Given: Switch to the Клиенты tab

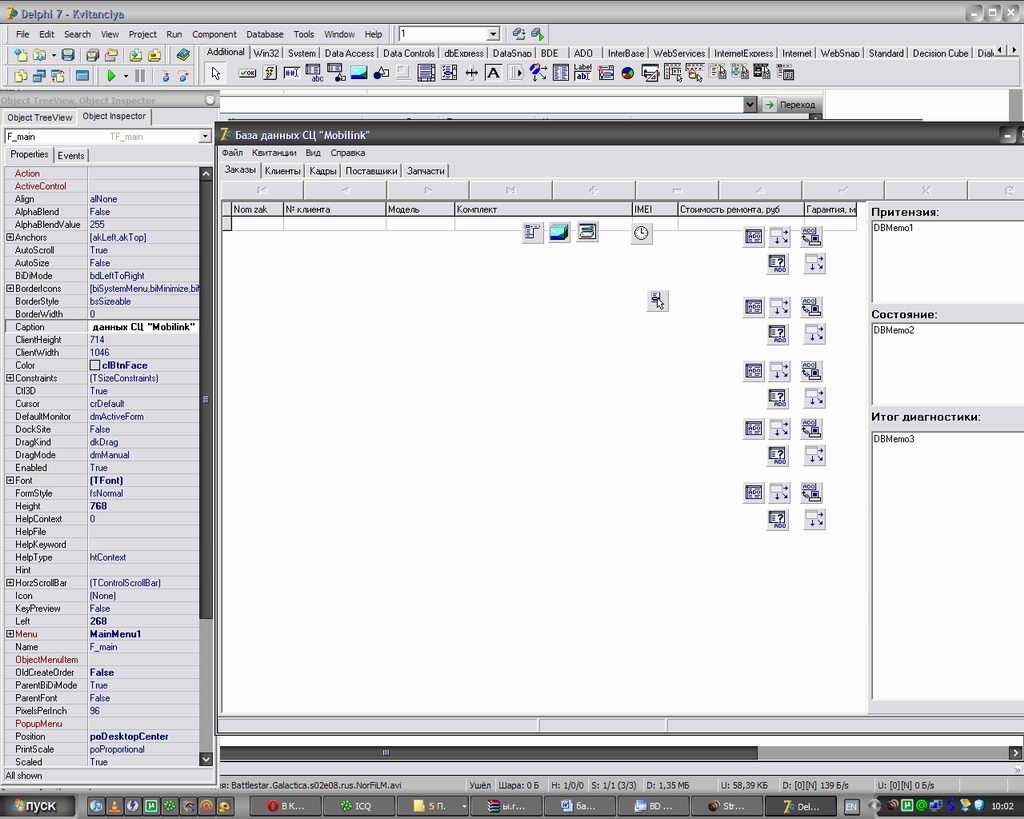Looking at the screenshot, I should [283, 170].
